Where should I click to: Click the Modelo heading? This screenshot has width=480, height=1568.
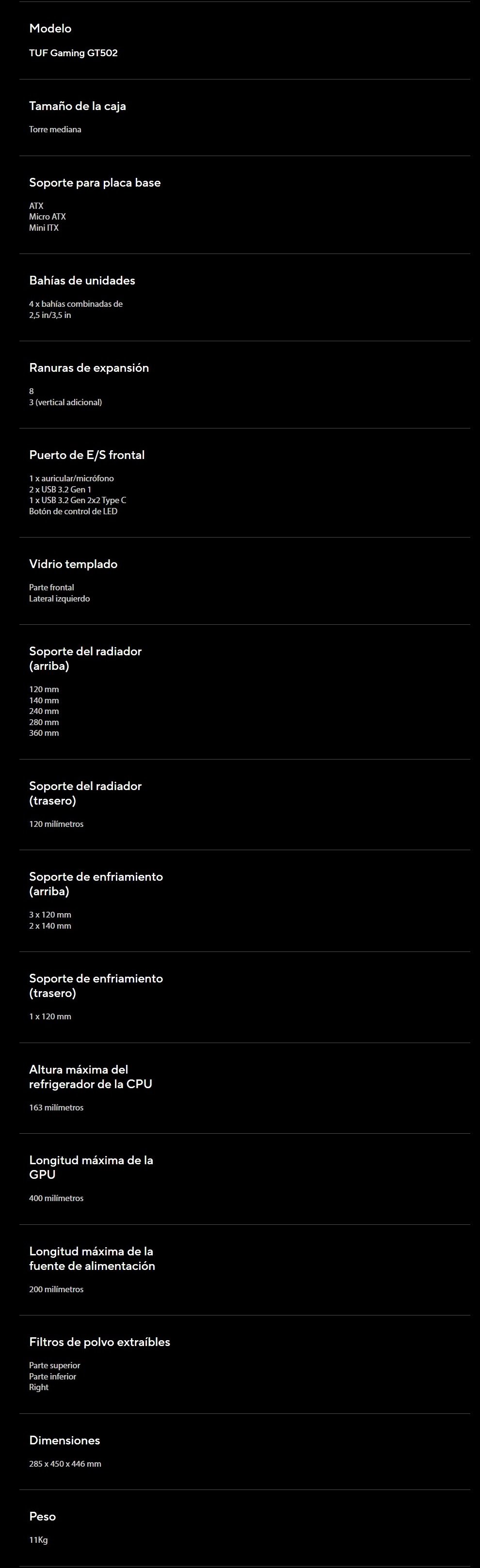pos(50,29)
